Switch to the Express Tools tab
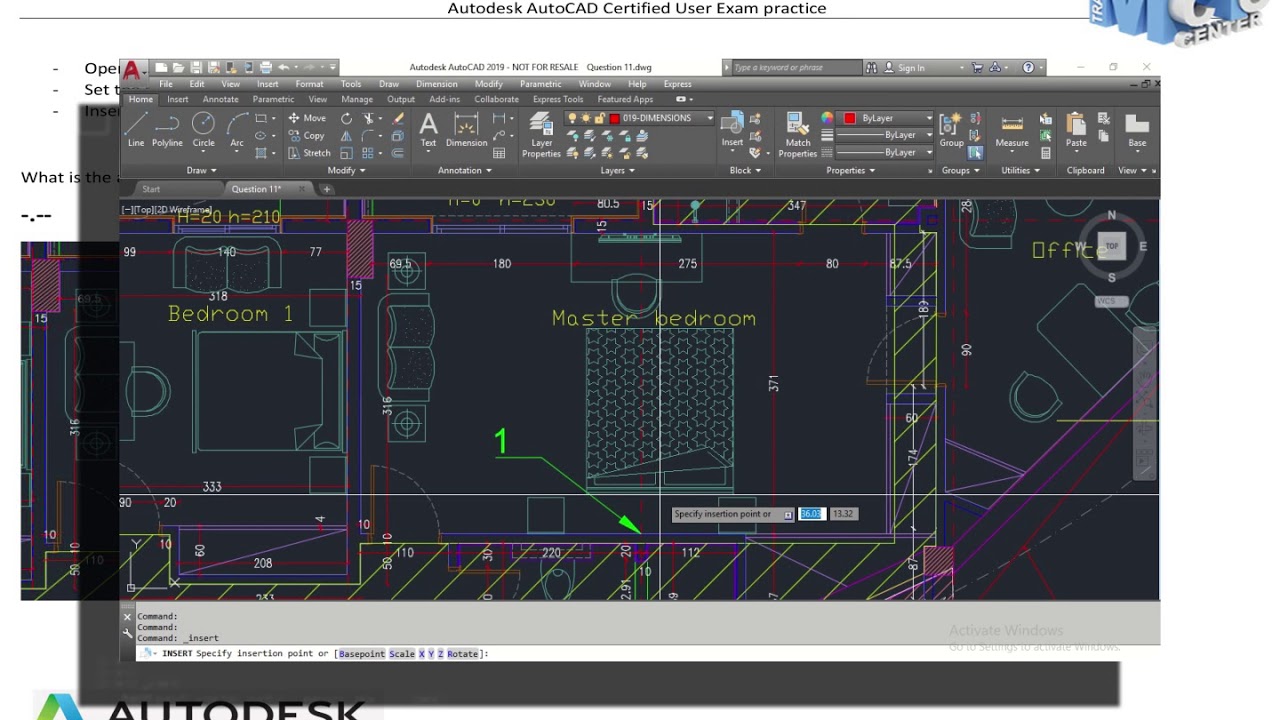Viewport: 1280px width, 720px height. [558, 100]
